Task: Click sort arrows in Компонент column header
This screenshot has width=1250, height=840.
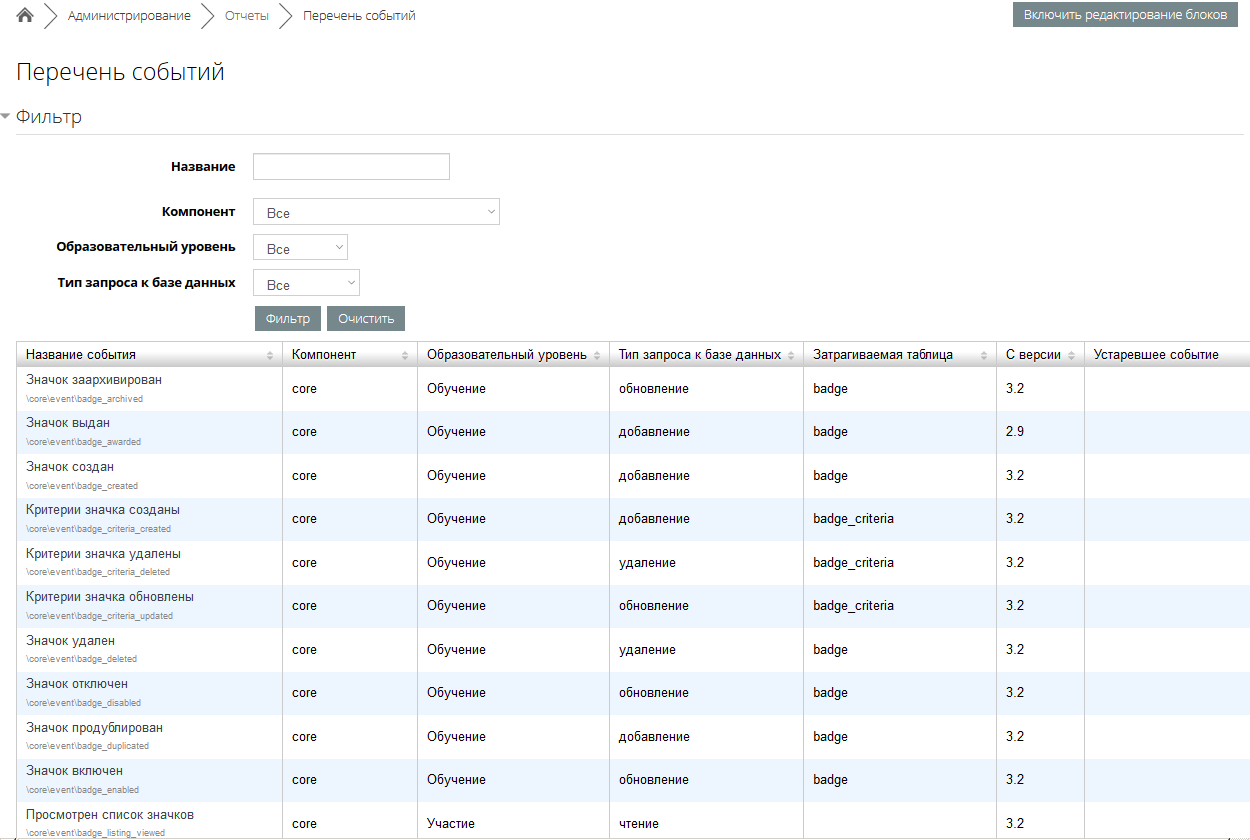Action: pos(405,356)
